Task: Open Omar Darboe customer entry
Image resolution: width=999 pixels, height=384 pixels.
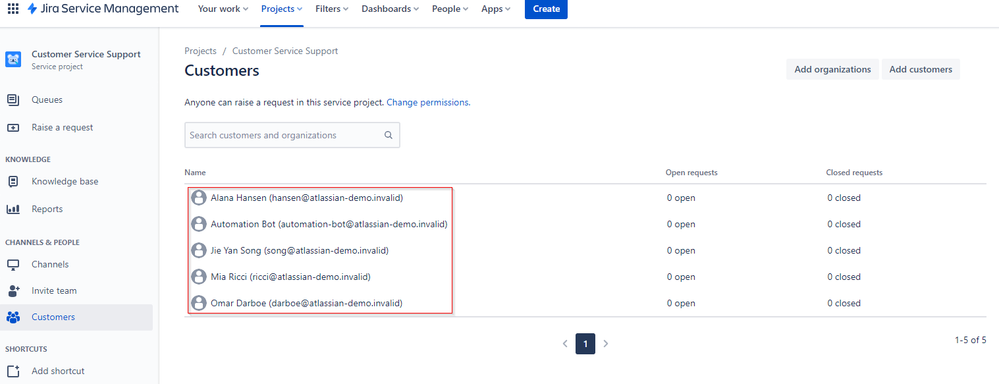Action: (x=306, y=303)
